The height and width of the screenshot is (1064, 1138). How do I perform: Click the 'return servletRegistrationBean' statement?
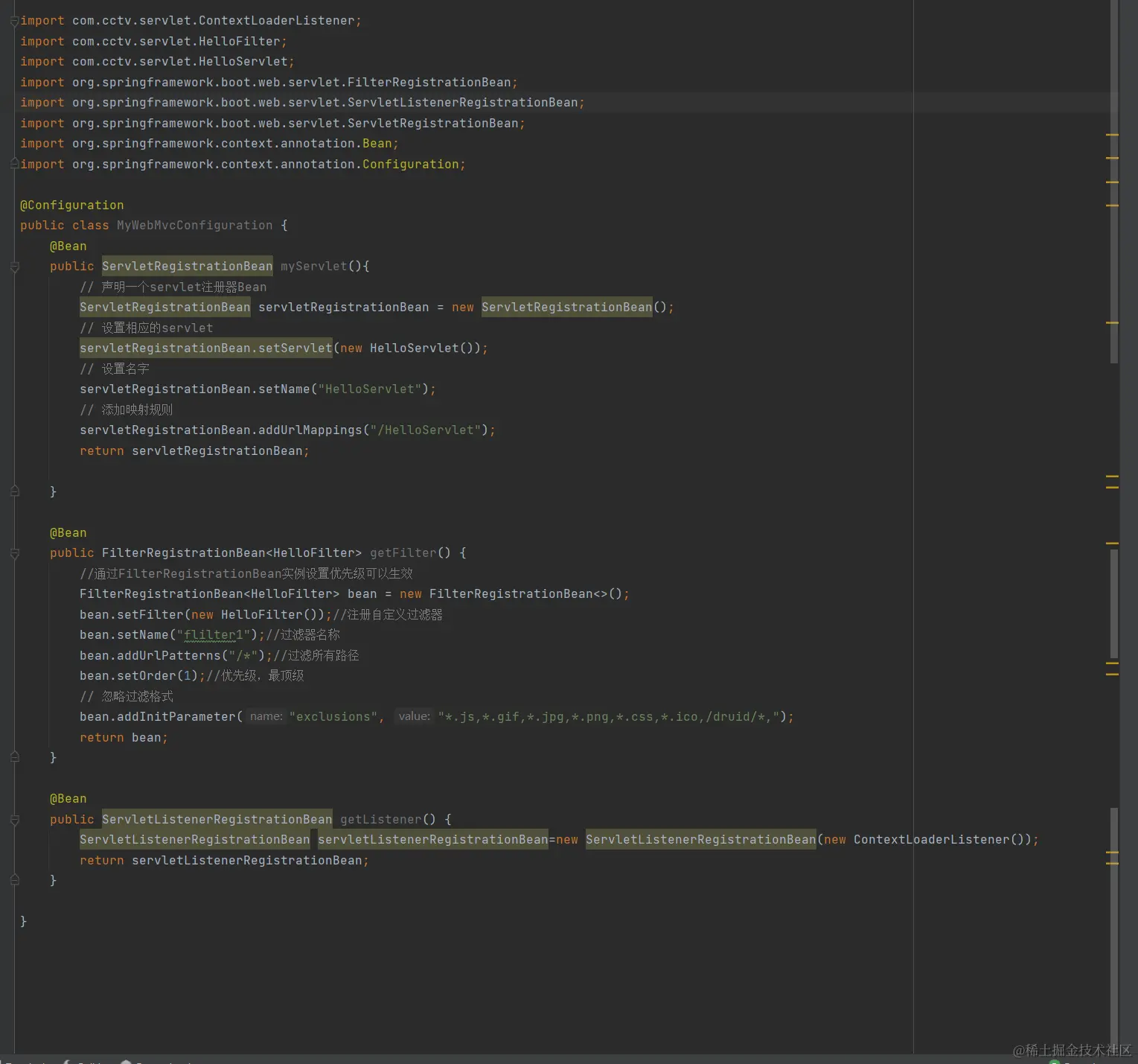194,450
